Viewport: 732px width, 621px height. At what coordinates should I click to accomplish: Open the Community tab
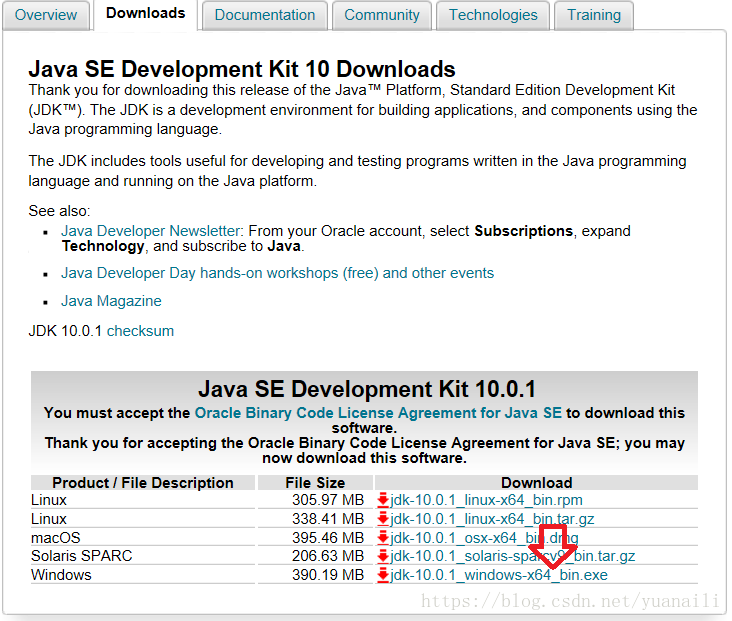click(x=382, y=15)
